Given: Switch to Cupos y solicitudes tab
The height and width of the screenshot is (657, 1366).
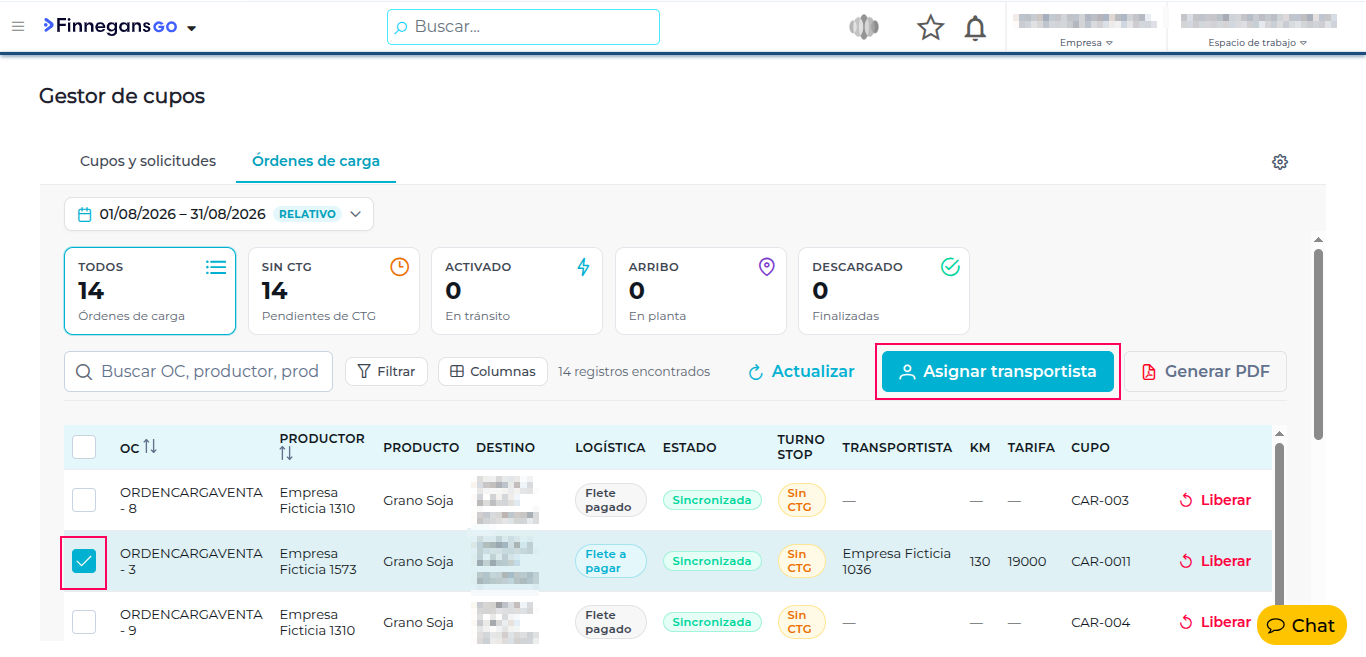Looking at the screenshot, I should tap(148, 161).
